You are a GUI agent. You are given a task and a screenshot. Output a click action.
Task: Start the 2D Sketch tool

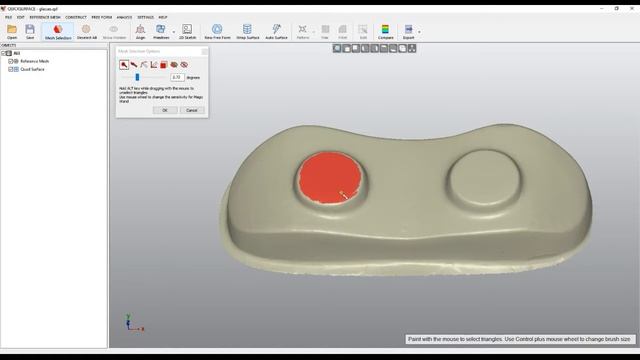click(187, 31)
